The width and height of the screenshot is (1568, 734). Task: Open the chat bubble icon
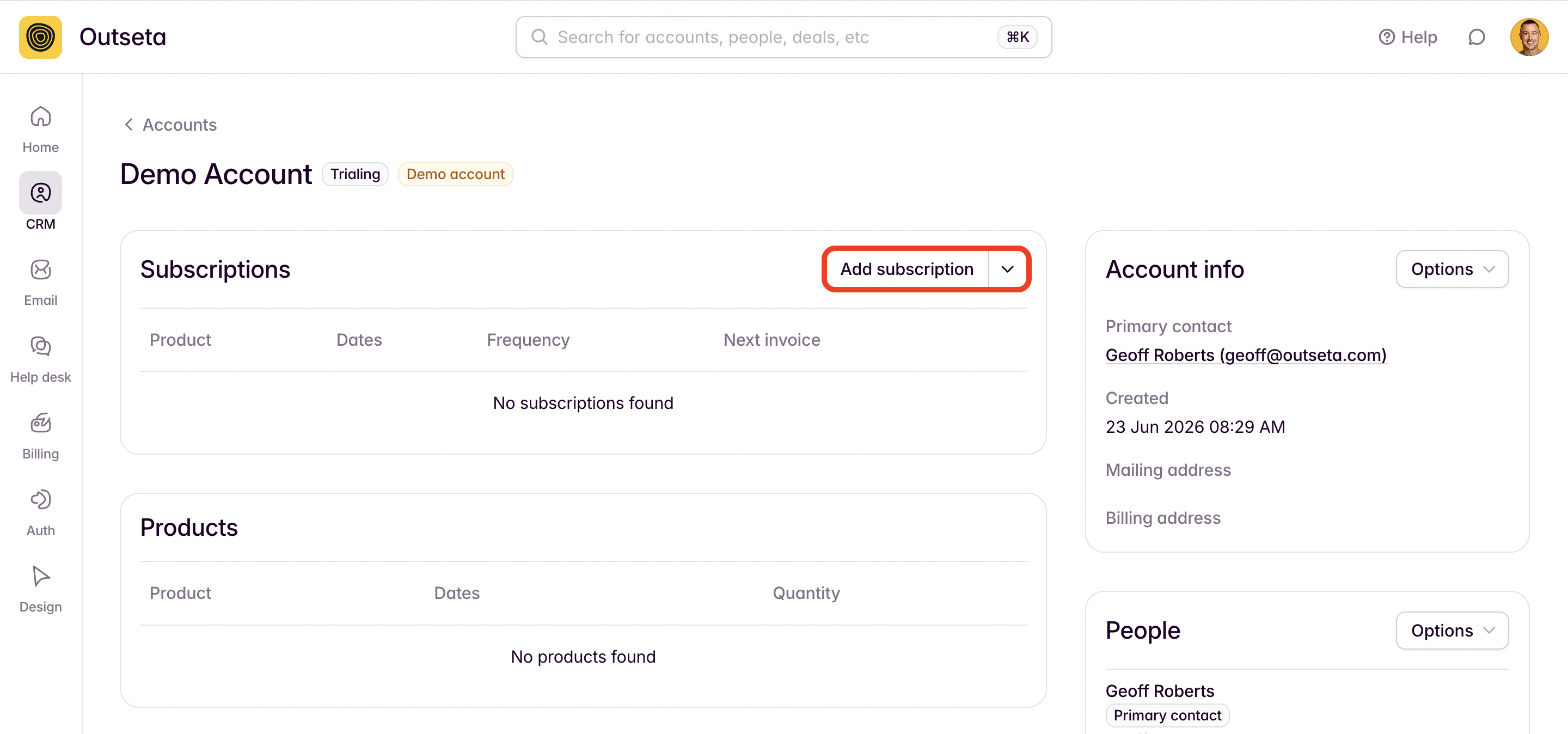(1477, 37)
